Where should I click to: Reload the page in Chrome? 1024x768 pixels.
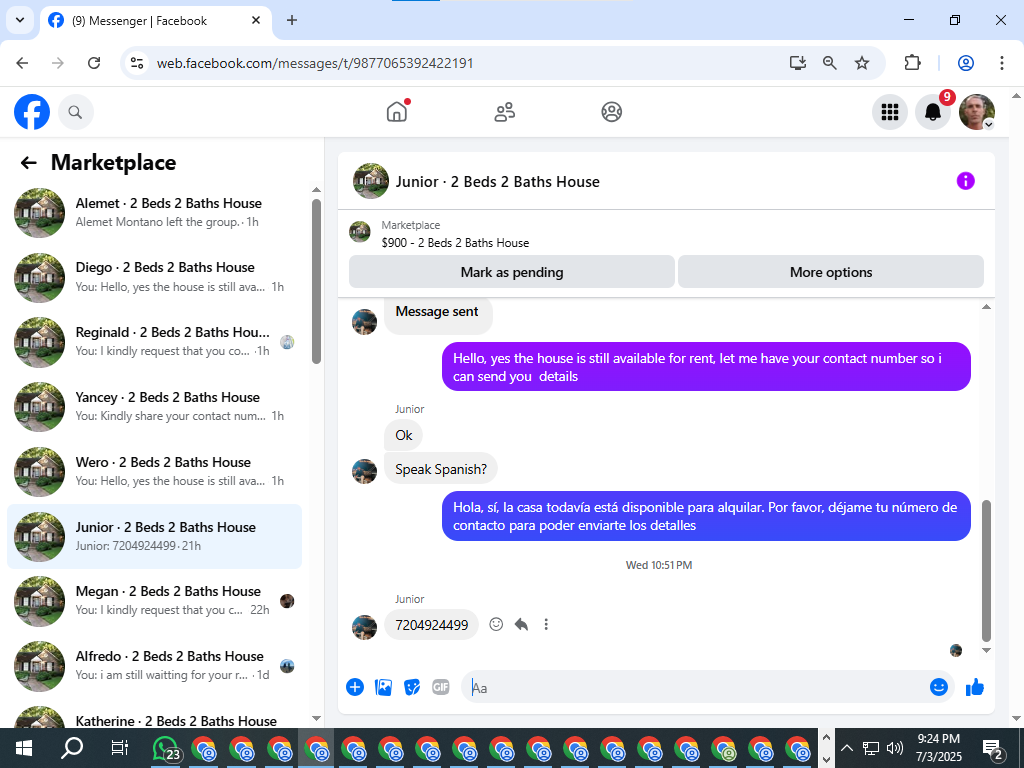[94, 63]
